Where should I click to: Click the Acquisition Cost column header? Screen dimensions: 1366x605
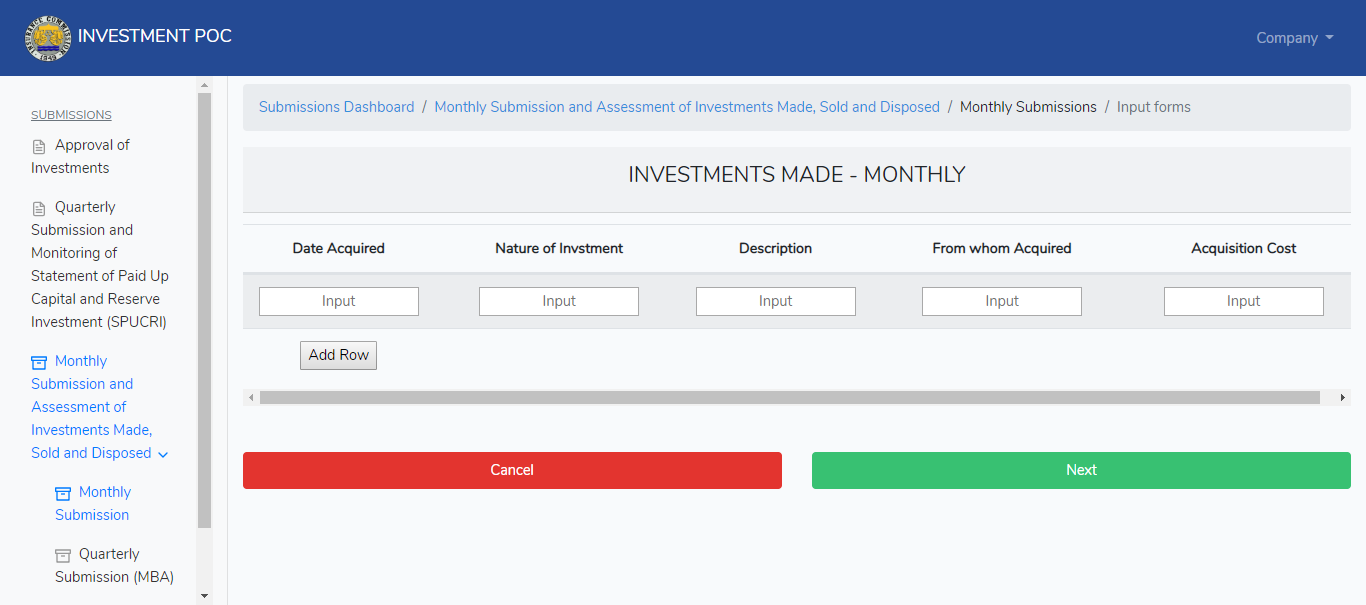[x=1244, y=248]
